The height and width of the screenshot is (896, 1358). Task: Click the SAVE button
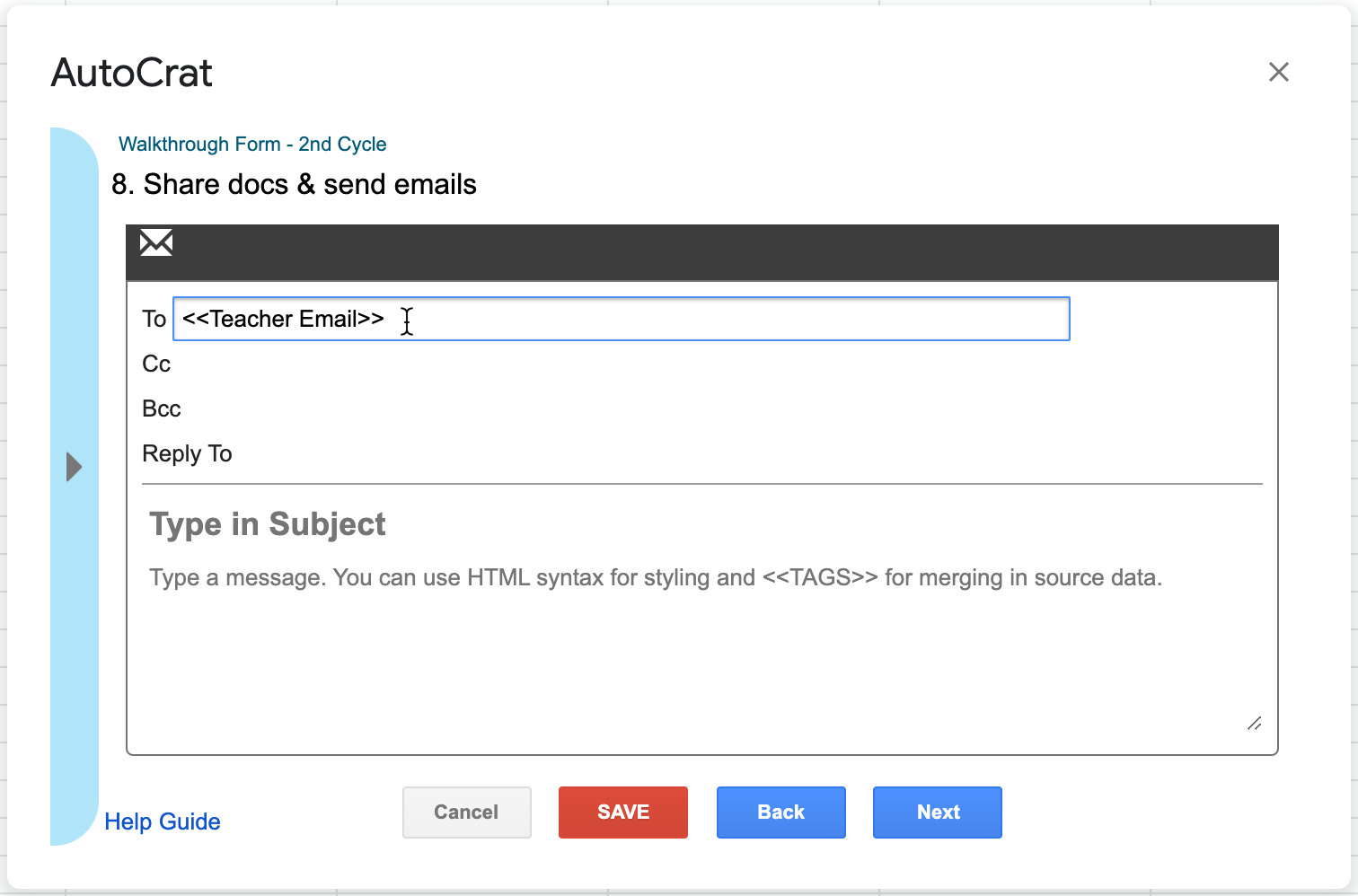point(622,812)
